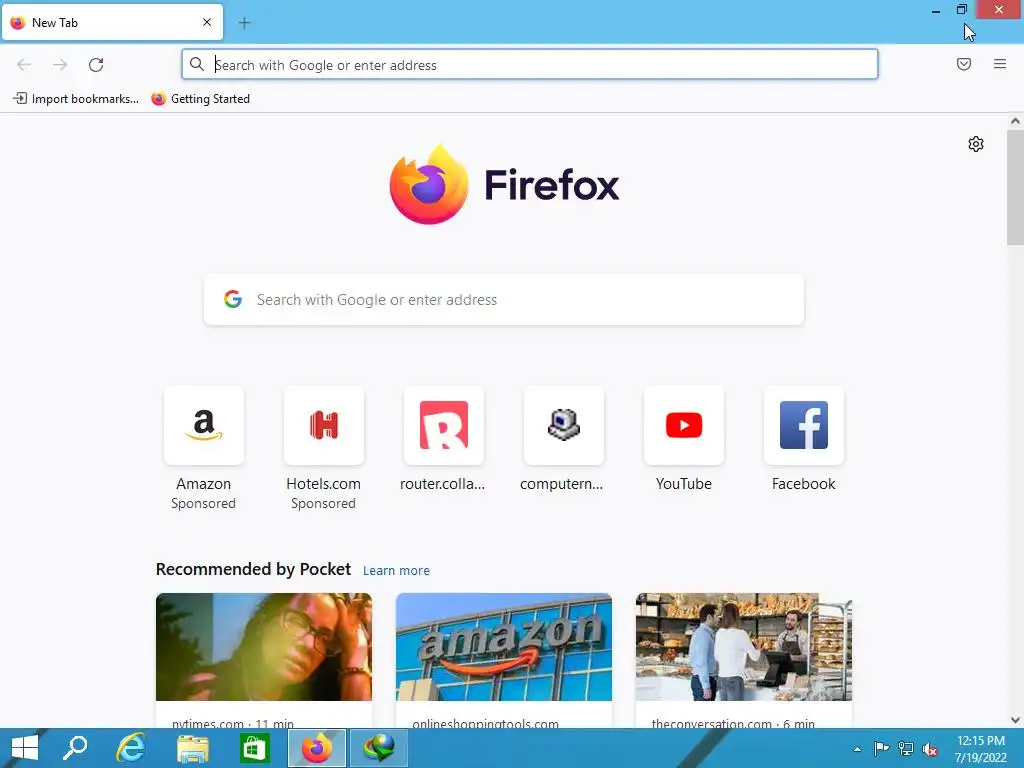Open the nytimes.com Pocket story thumbnail
The image size is (1024, 768).
(264, 647)
